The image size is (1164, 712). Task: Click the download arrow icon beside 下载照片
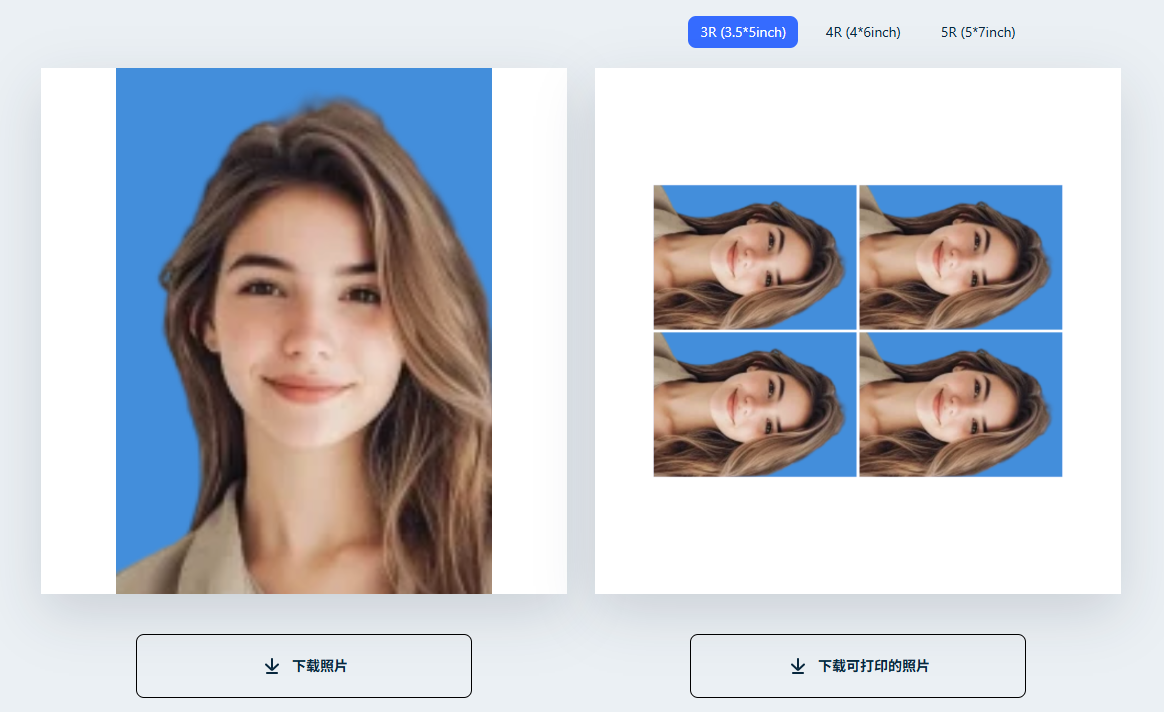click(271, 666)
